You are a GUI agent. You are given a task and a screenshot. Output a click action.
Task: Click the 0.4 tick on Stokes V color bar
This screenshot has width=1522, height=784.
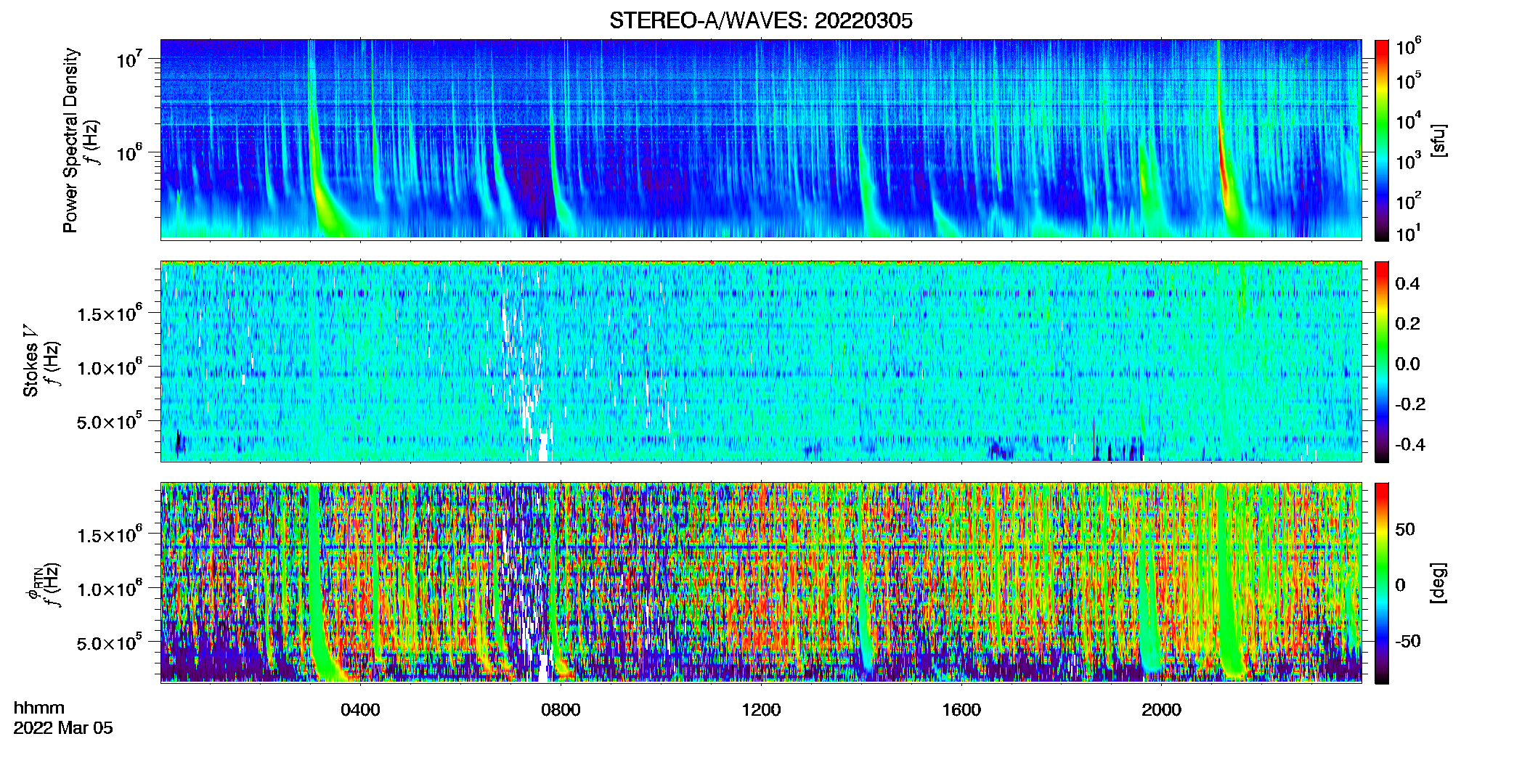1407,284
